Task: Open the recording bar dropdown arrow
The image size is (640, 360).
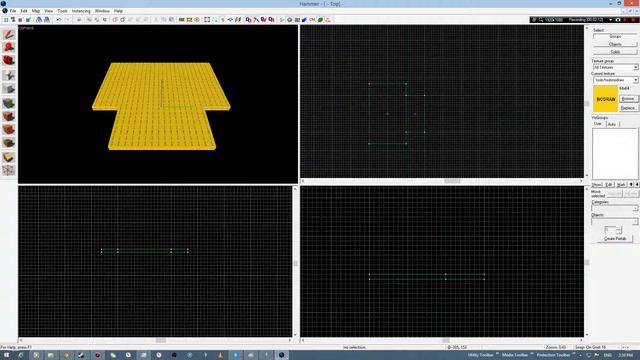Action: [611, 20]
